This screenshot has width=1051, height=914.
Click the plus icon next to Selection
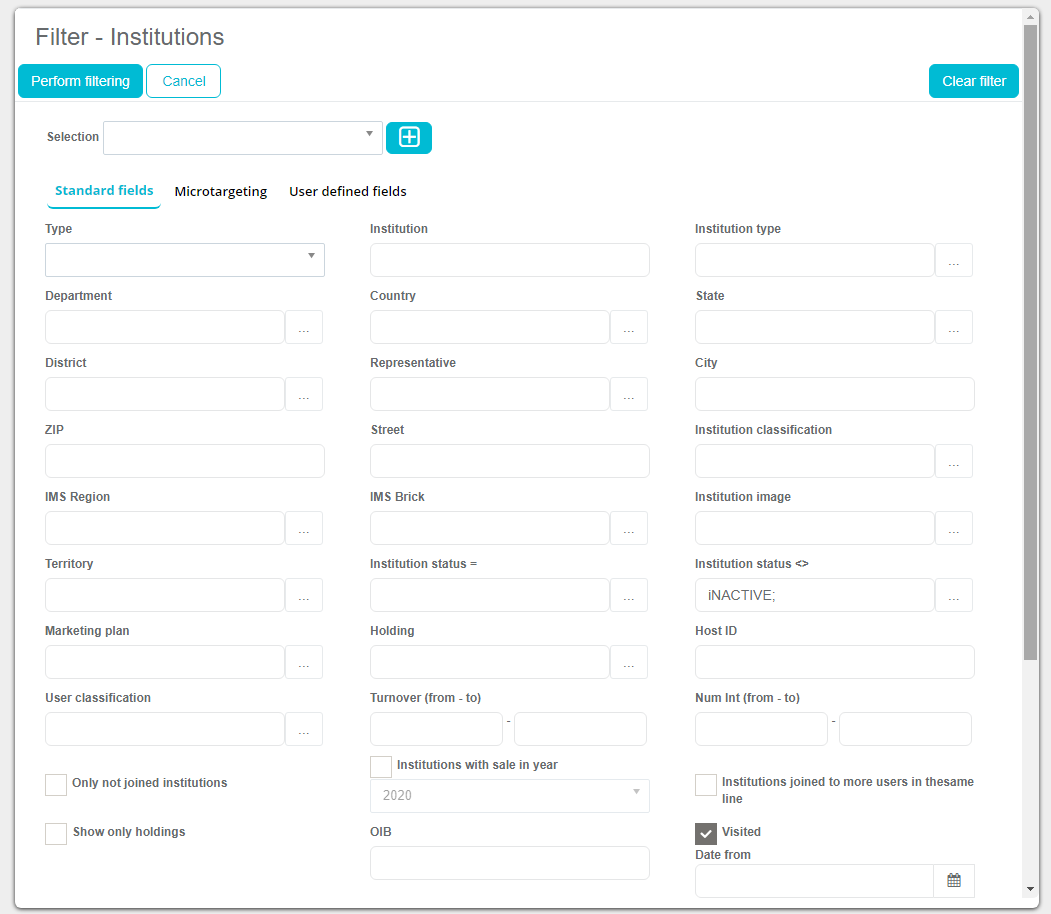(409, 138)
